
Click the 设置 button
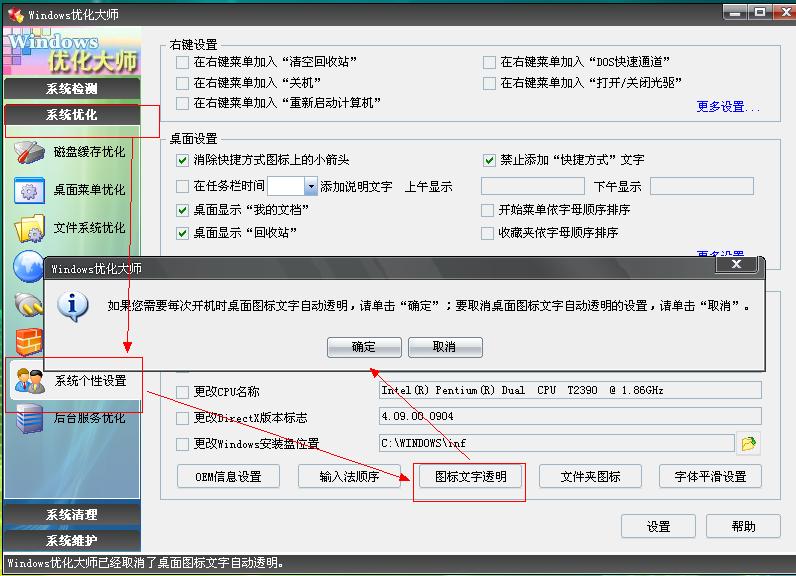click(x=658, y=526)
